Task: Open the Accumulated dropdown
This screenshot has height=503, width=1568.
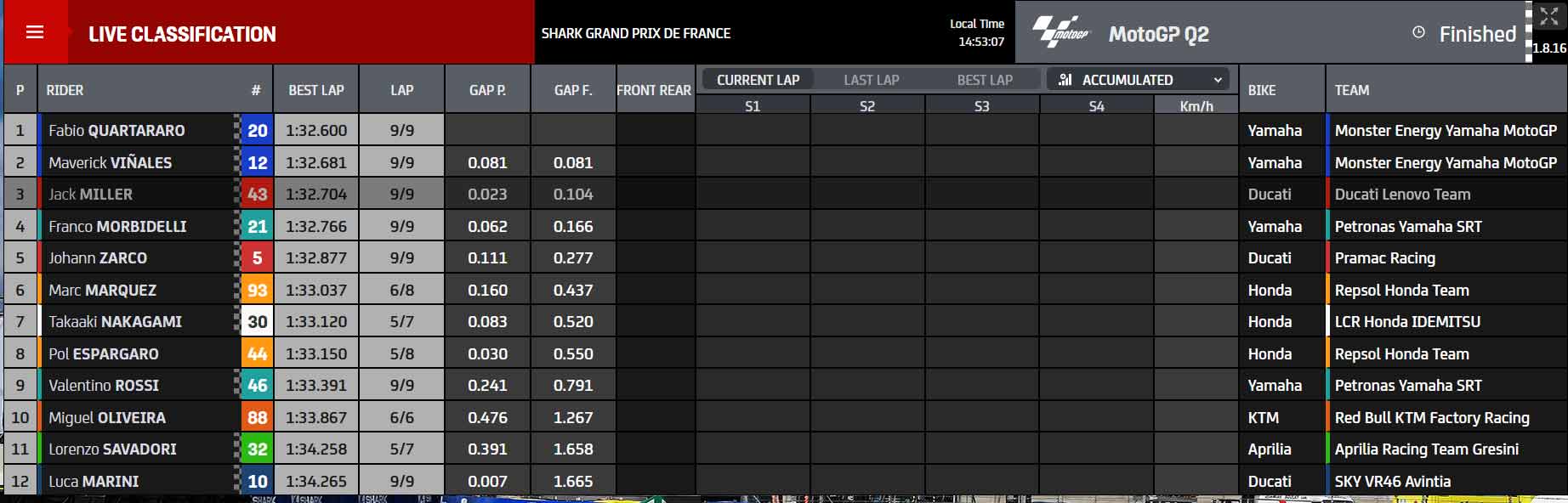Action: (x=1138, y=80)
